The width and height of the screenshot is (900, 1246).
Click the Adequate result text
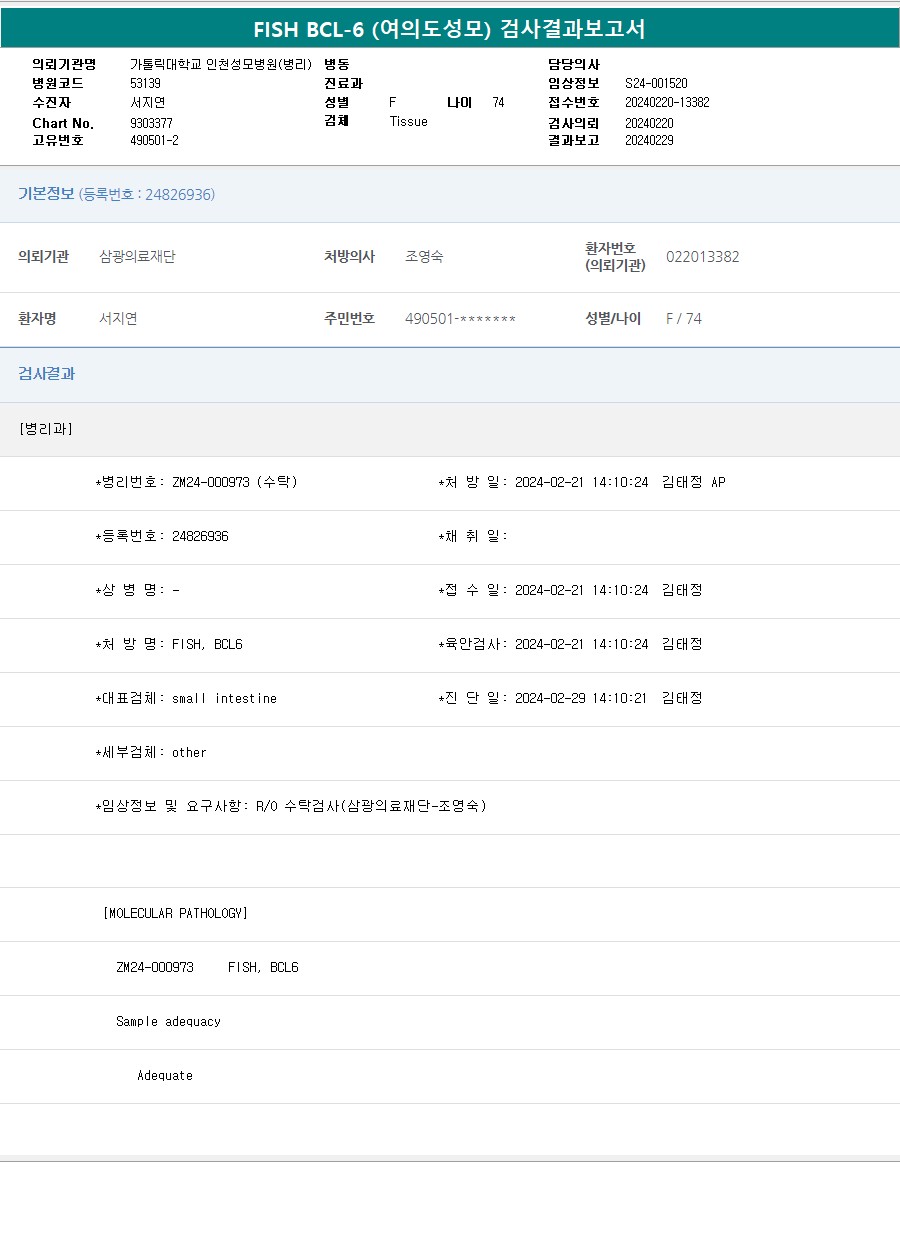coord(165,1075)
